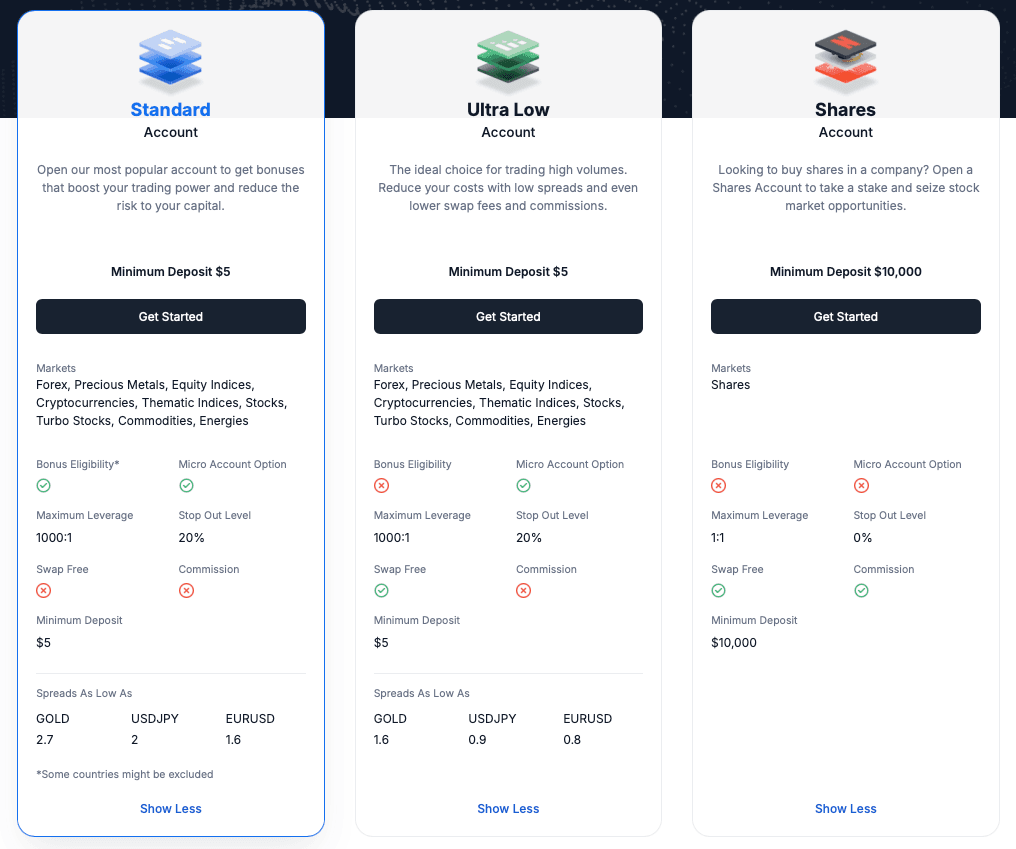Image resolution: width=1016 pixels, height=849 pixels.
Task: Collapse Standard account details with Show Less
Action: (171, 808)
